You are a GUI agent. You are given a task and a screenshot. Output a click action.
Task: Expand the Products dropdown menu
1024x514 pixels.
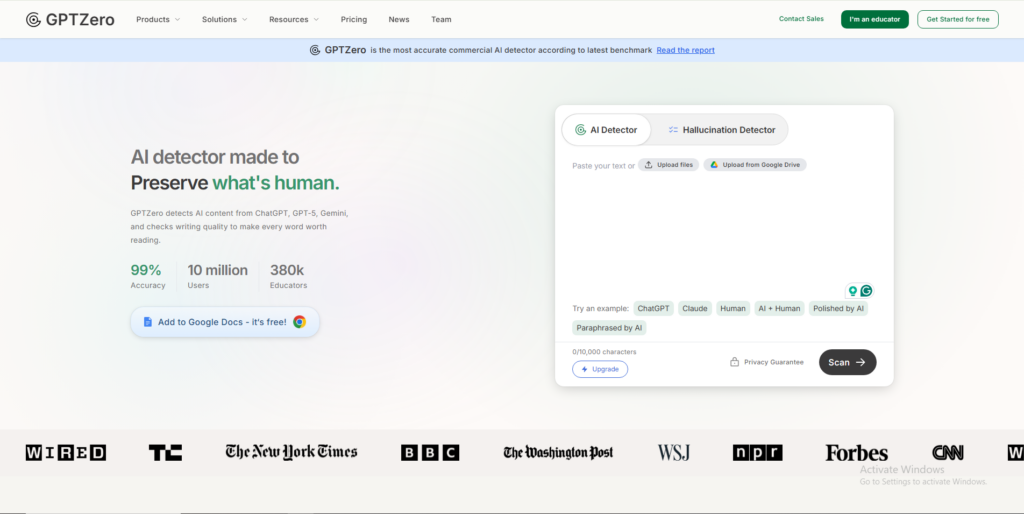pyautogui.click(x=158, y=19)
